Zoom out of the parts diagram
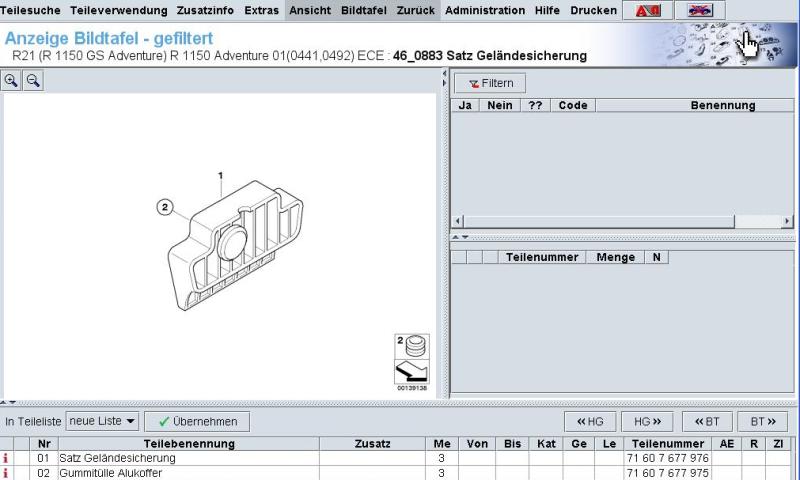 (33, 81)
